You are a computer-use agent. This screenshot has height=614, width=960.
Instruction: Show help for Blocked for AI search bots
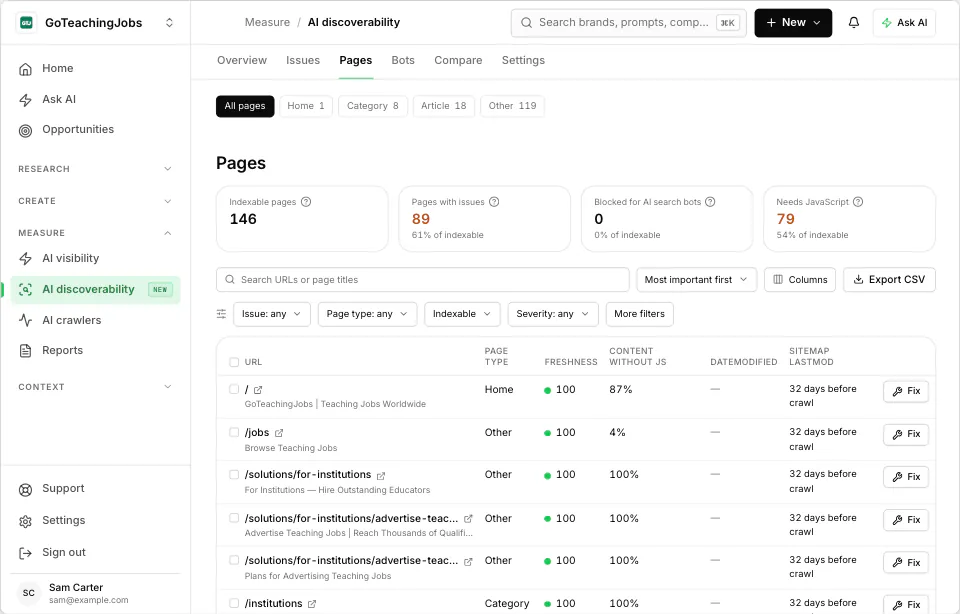click(x=710, y=202)
